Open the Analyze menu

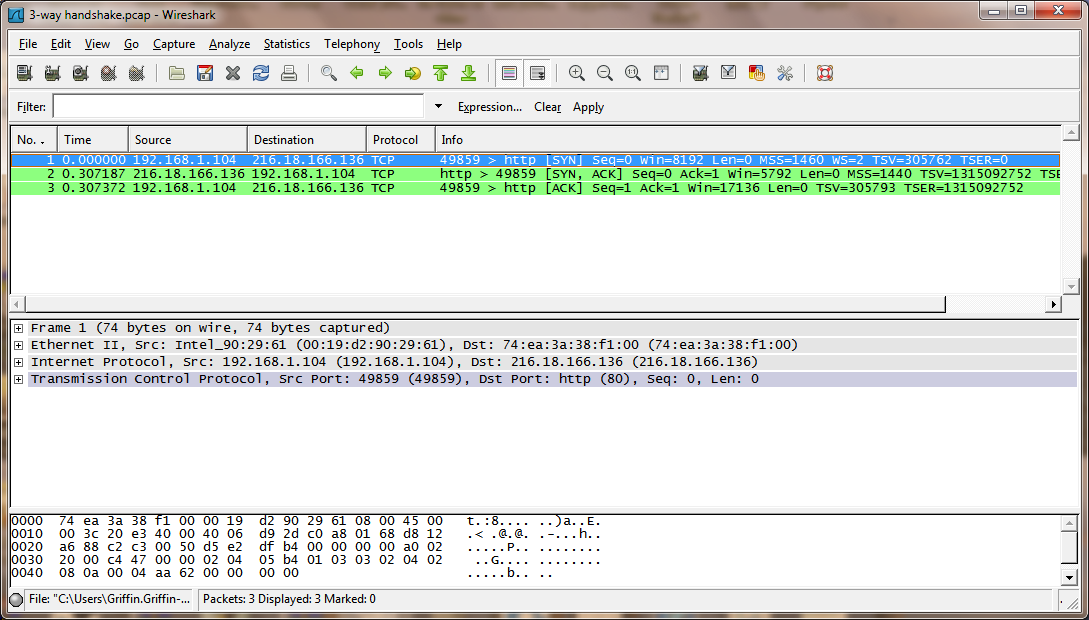pos(229,44)
